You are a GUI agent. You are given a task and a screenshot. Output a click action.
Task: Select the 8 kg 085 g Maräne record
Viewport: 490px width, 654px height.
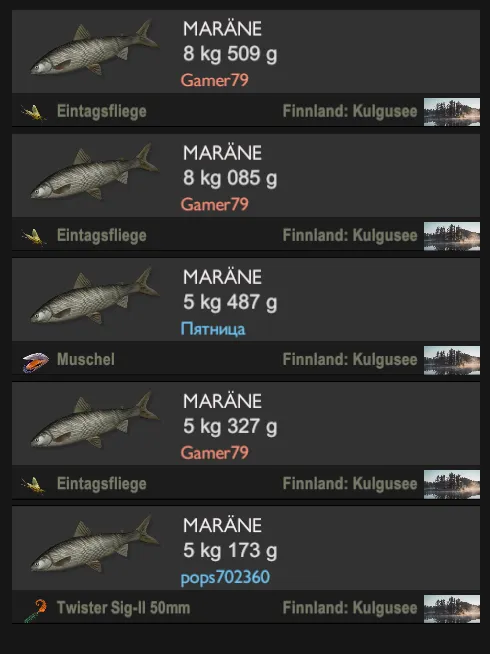click(246, 192)
